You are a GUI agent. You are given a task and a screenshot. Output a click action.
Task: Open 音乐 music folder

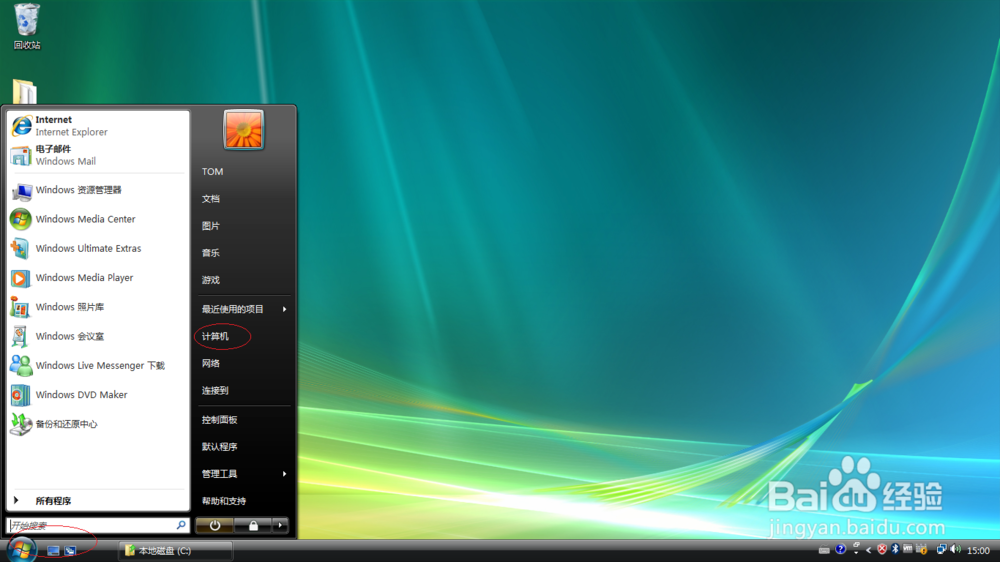(211, 253)
